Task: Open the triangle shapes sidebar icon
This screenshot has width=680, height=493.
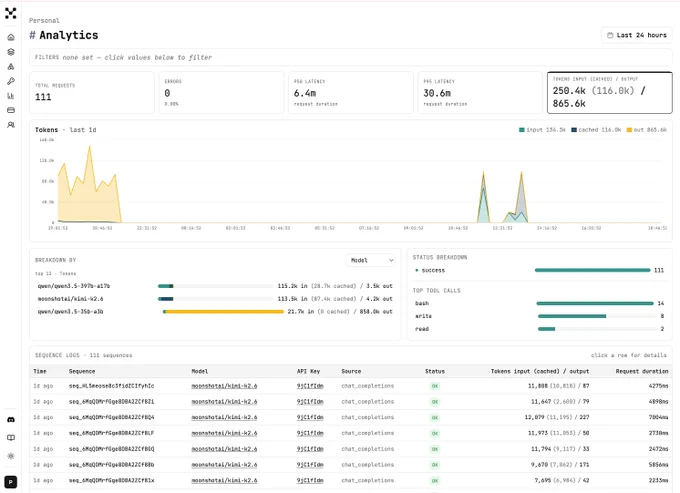Action: pyautogui.click(x=11, y=67)
